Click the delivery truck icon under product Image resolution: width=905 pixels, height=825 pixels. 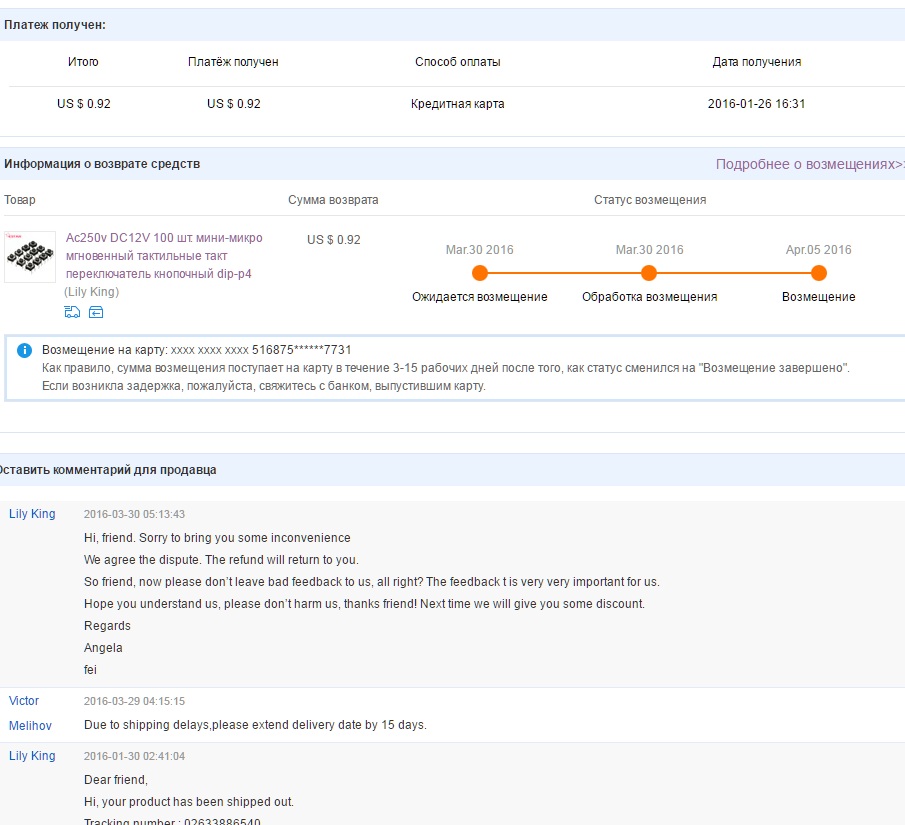tap(72, 312)
